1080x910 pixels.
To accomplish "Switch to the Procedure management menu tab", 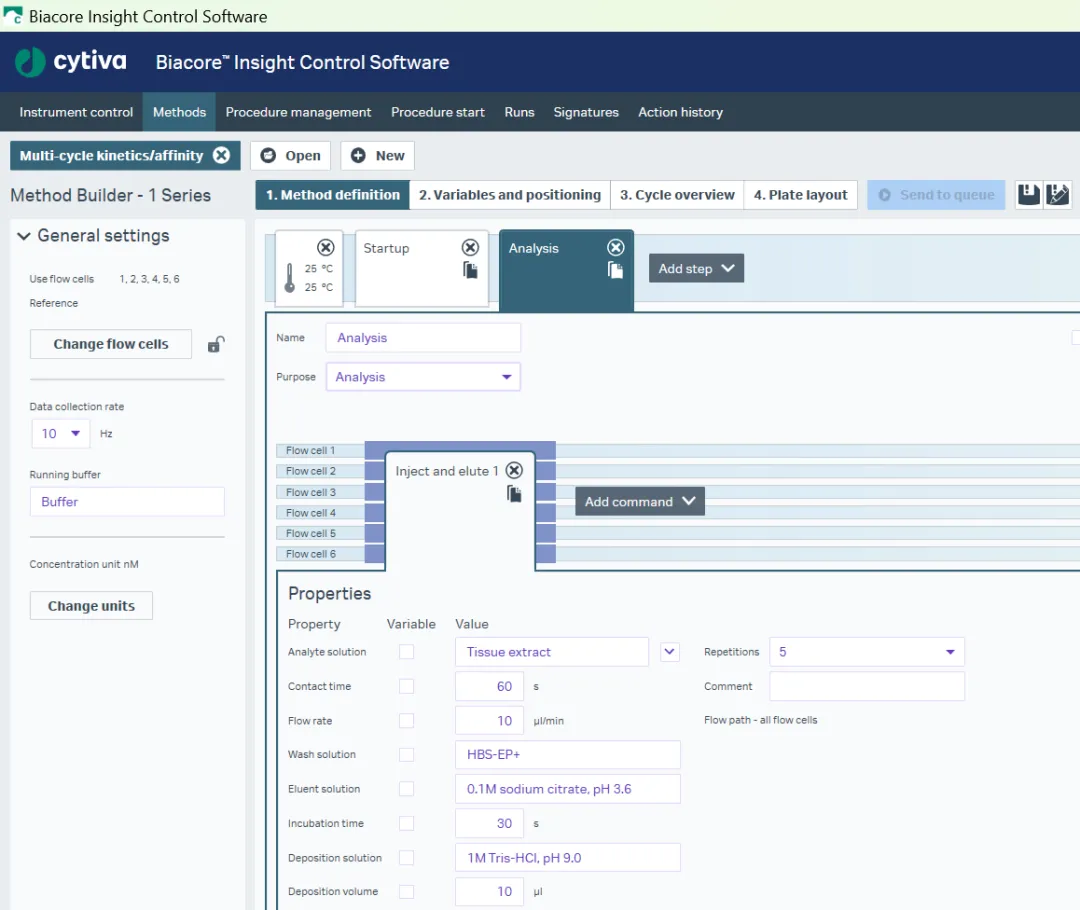I will click(x=298, y=112).
